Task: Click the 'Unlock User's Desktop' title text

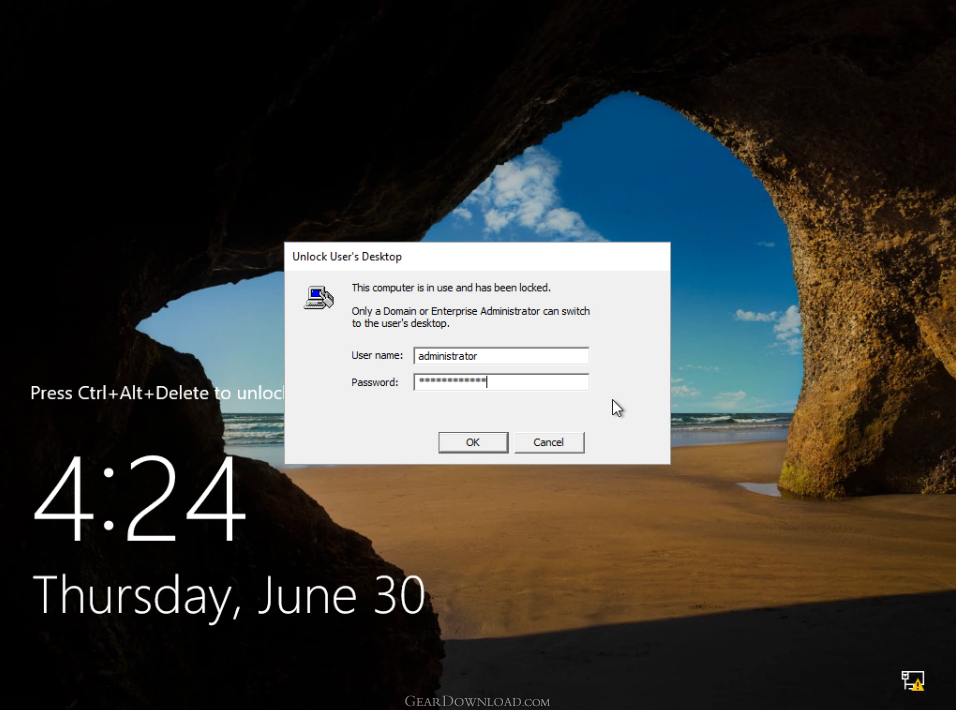Action: pos(347,257)
